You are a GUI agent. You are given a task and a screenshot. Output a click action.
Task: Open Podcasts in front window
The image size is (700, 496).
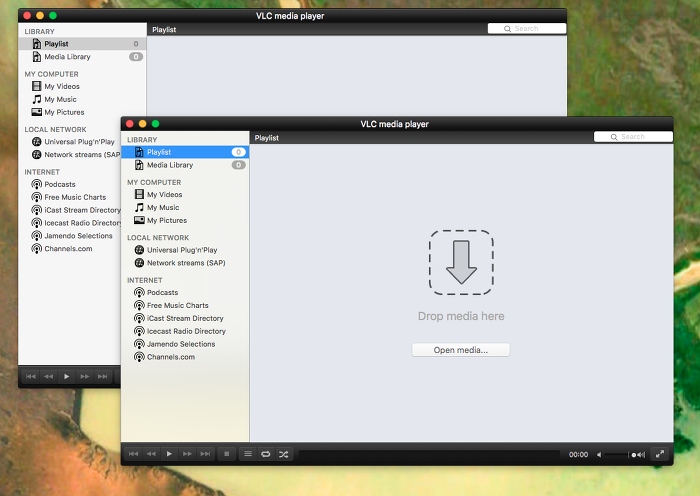click(x=185, y=292)
